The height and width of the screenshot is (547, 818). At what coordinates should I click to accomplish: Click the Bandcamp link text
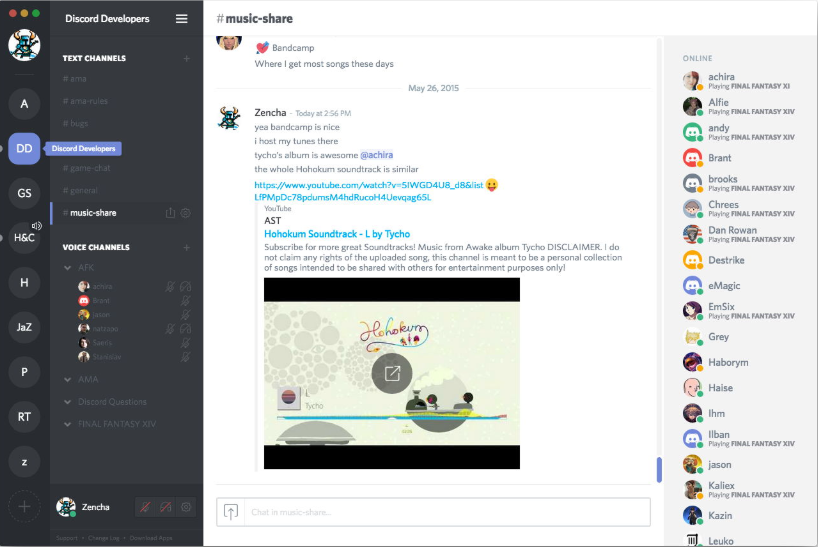pos(293,48)
